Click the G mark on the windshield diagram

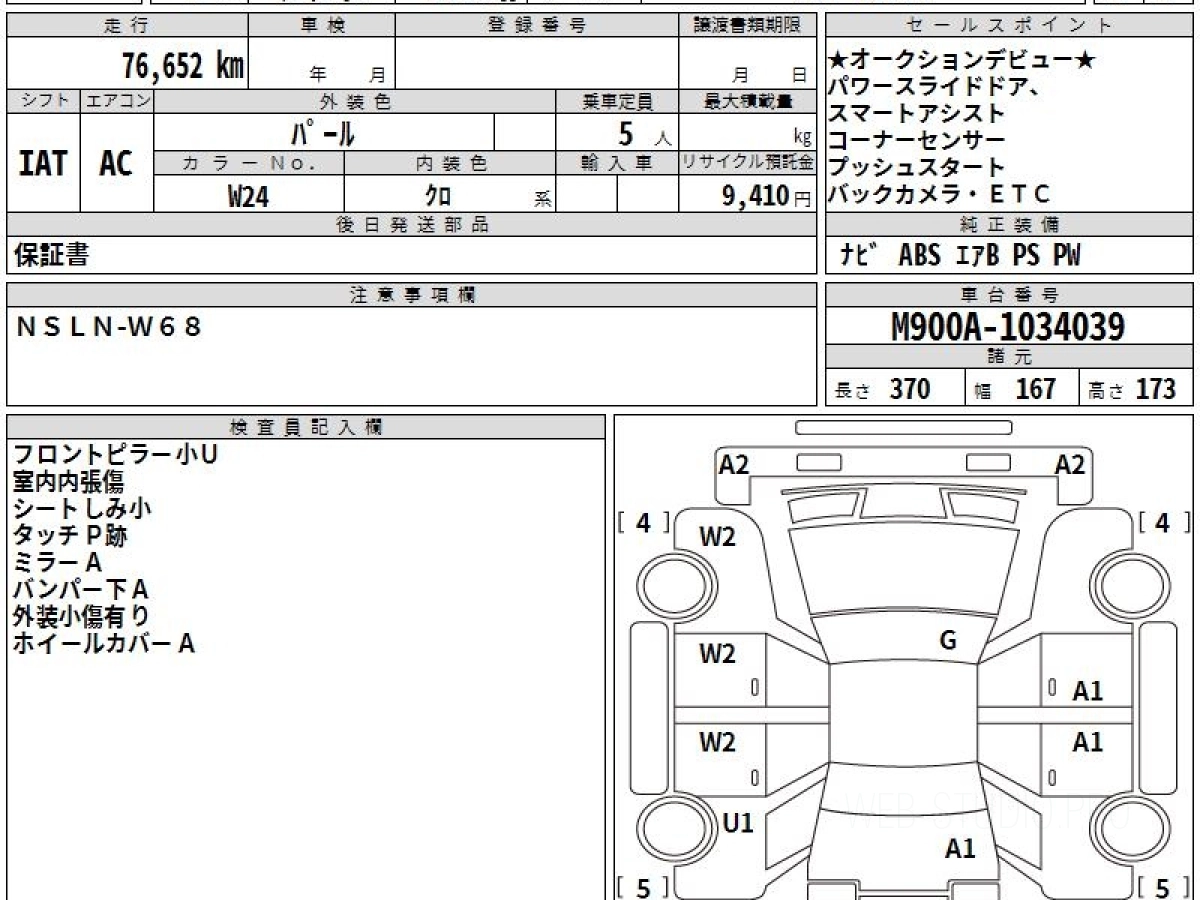click(948, 641)
